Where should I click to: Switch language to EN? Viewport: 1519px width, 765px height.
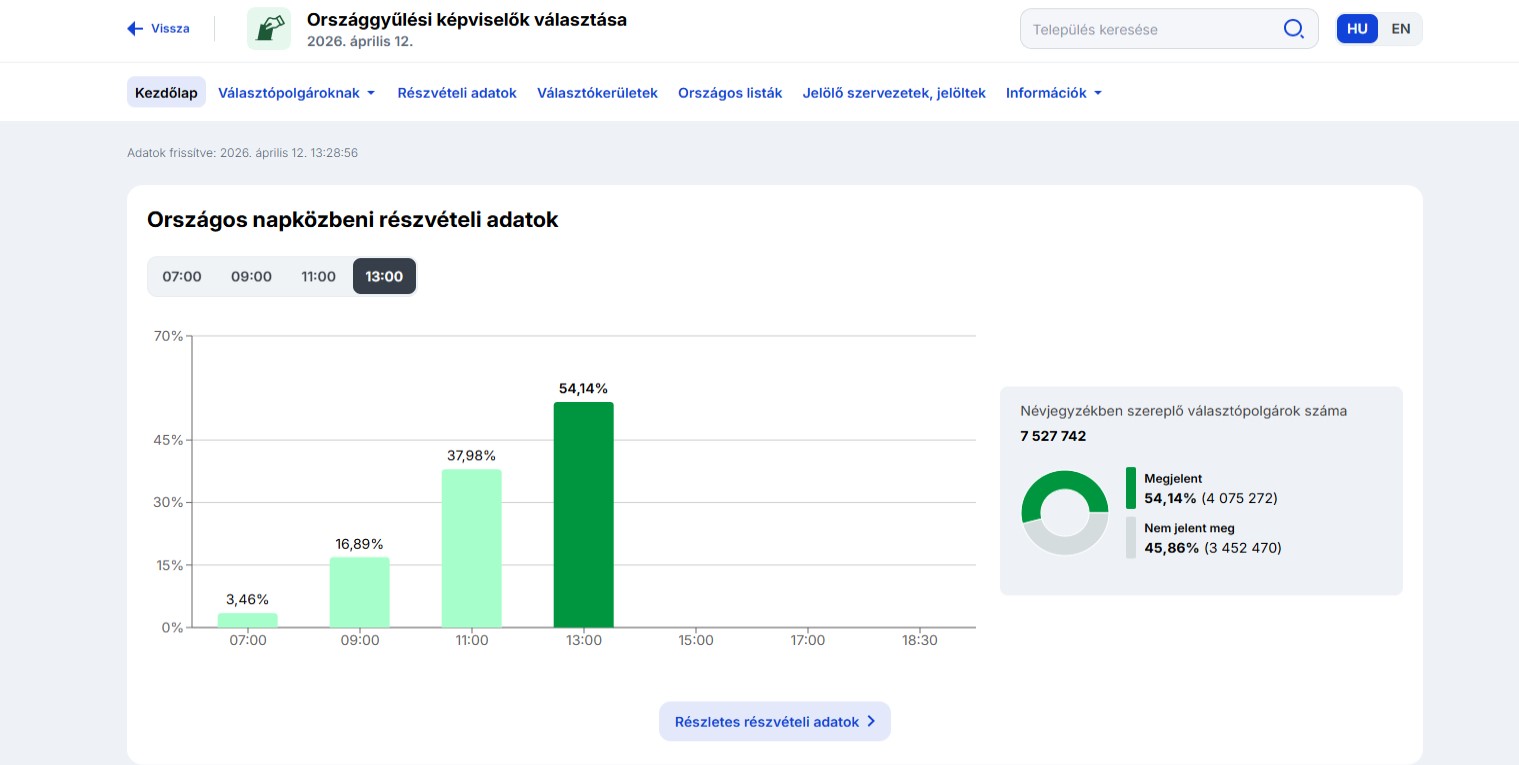click(1400, 29)
